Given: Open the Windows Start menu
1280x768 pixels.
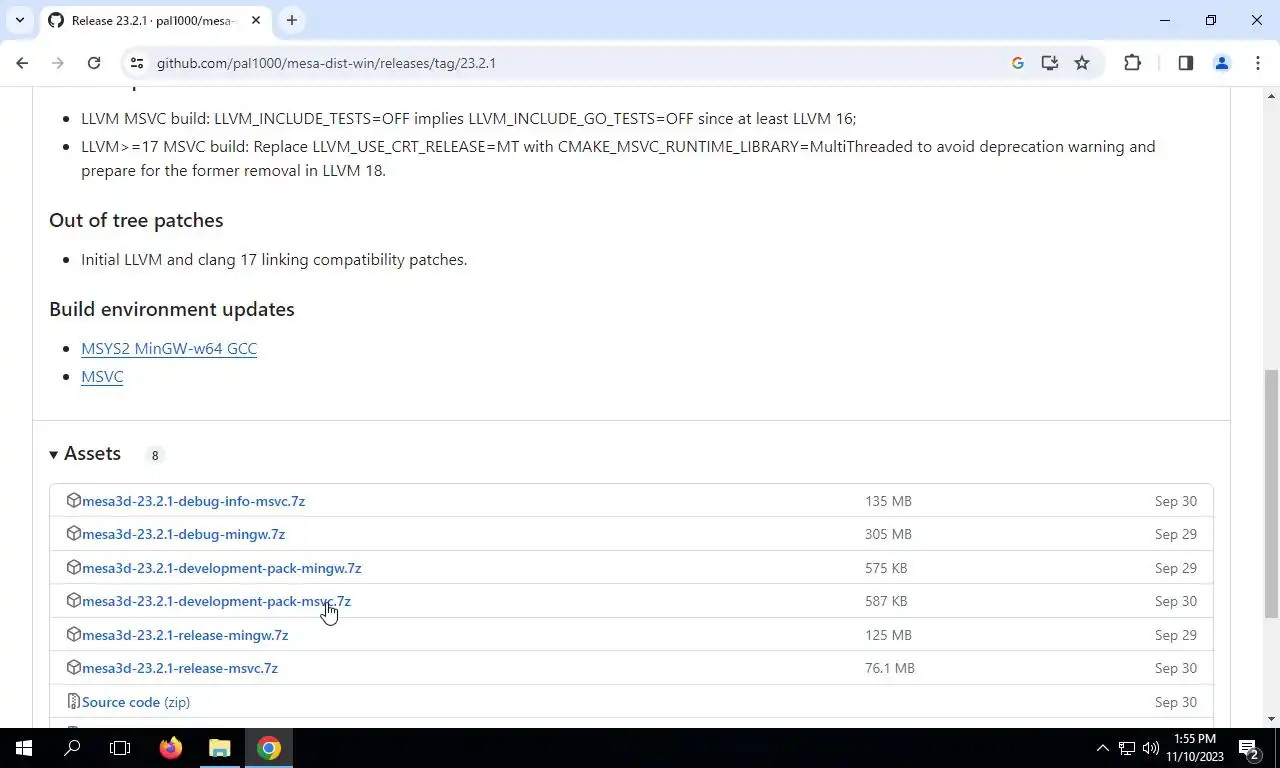Looking at the screenshot, I should (x=24, y=748).
